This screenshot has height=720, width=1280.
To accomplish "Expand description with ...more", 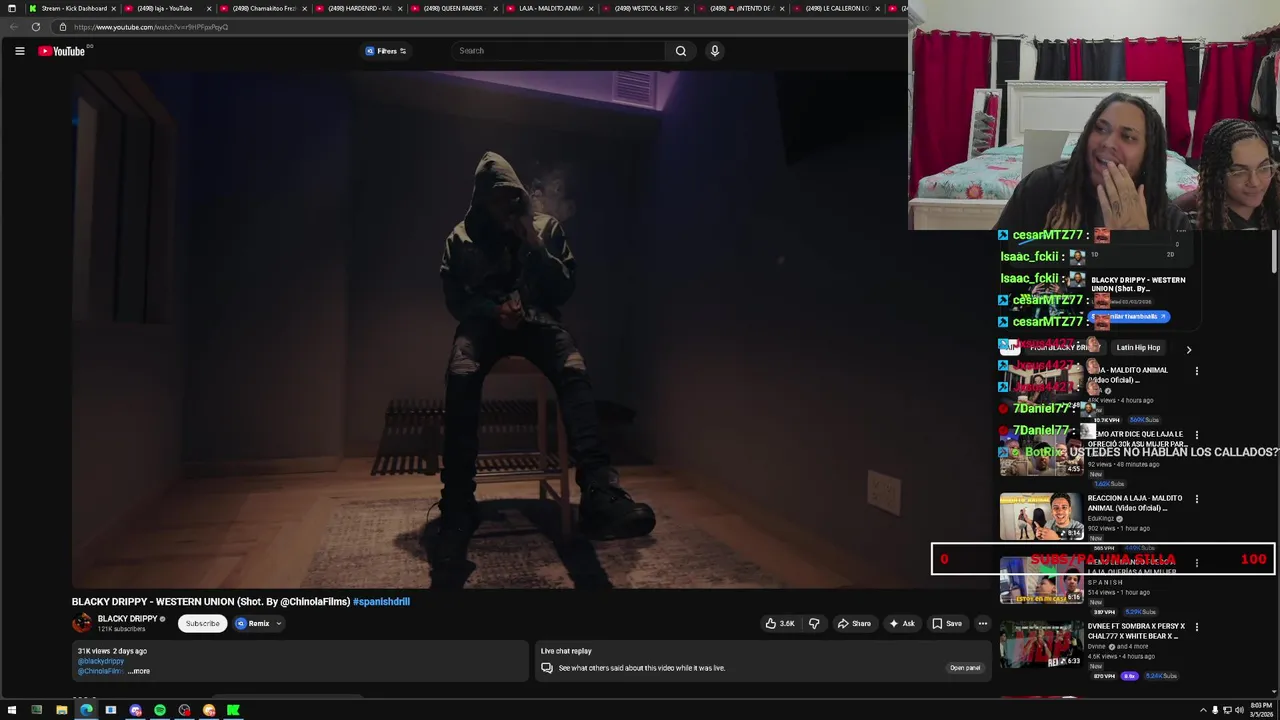I will tap(139, 671).
